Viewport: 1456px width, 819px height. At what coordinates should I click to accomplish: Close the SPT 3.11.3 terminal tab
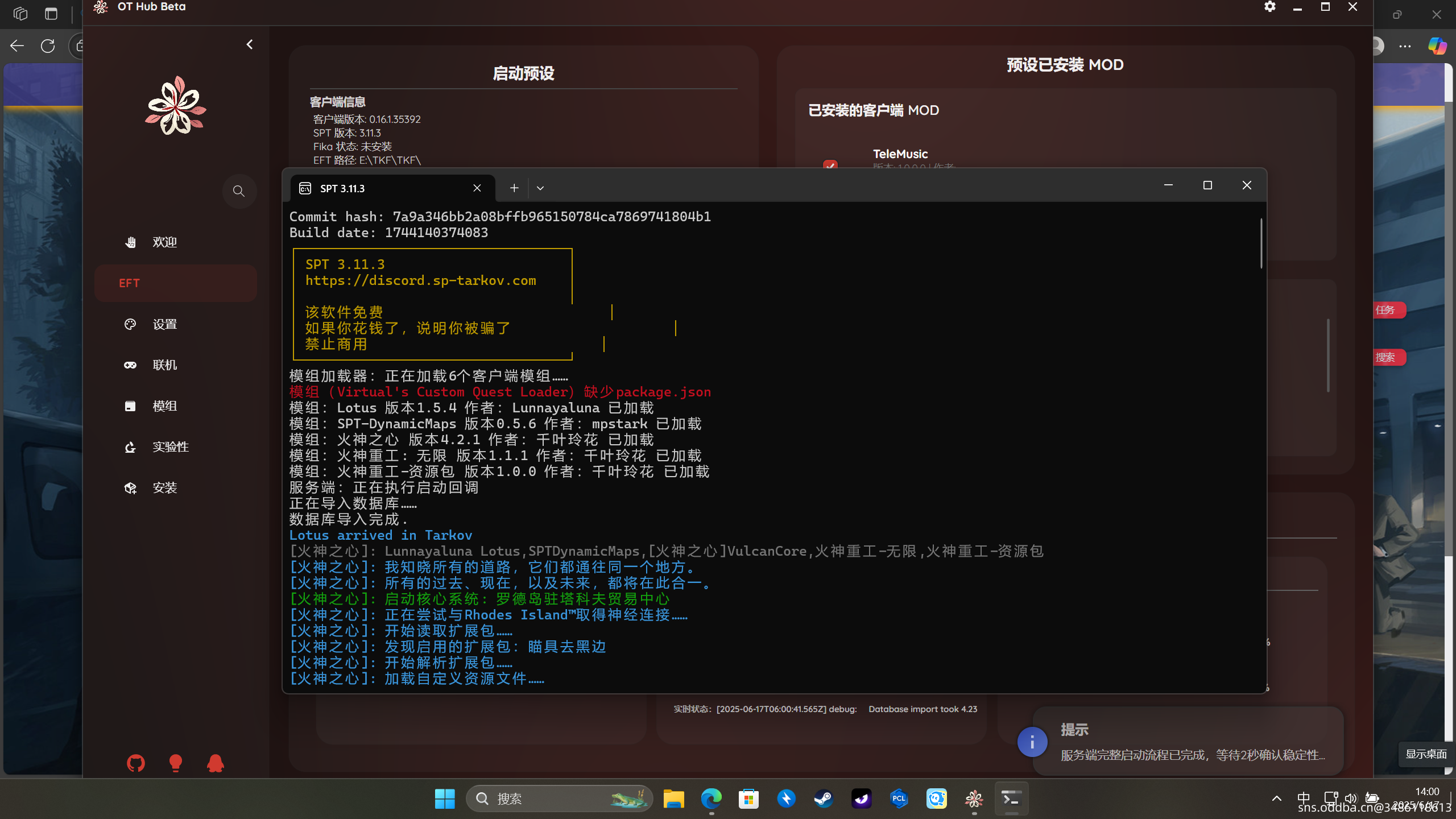pos(477,188)
